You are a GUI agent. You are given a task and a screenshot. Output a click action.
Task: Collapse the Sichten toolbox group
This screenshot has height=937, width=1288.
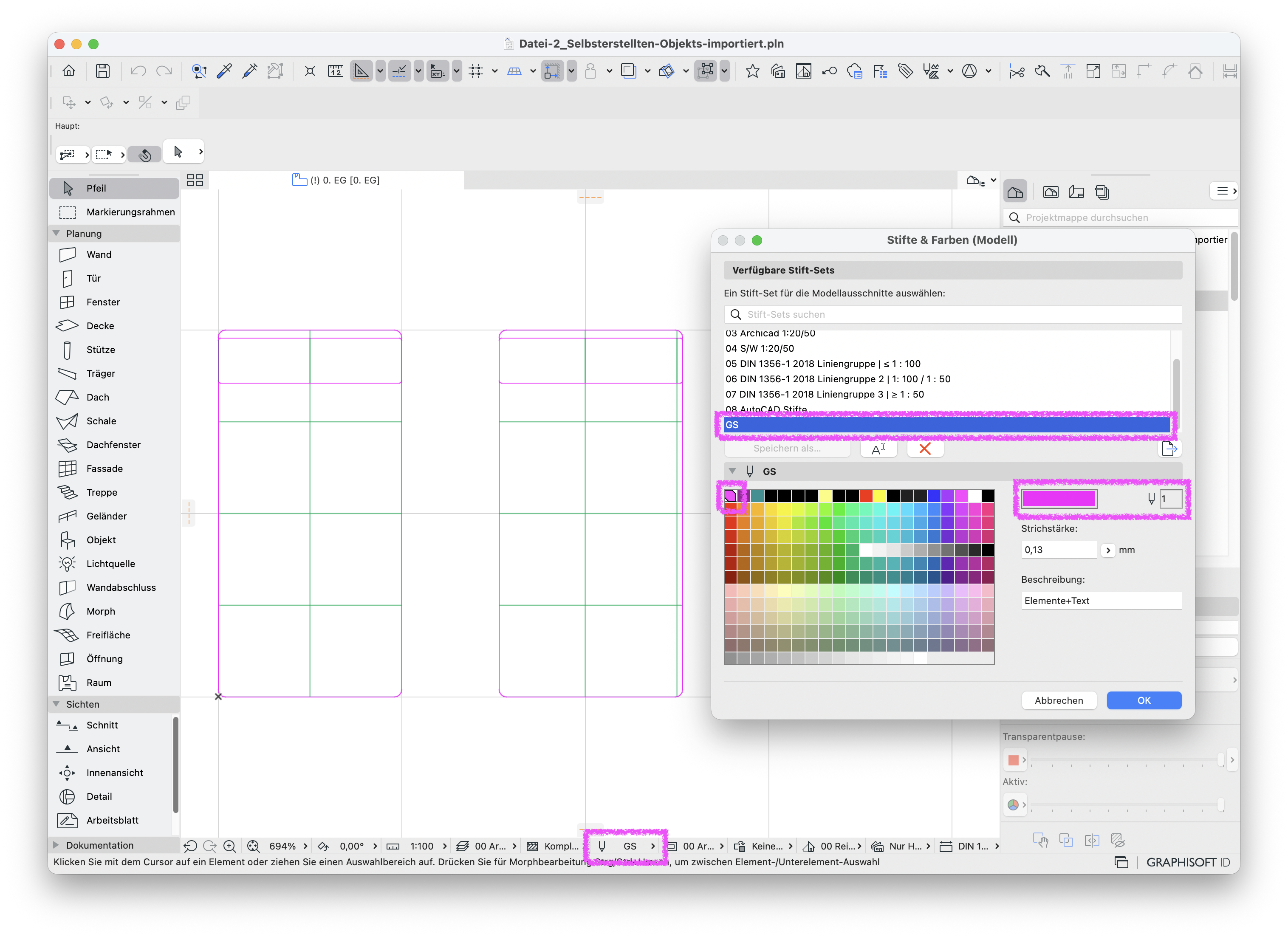point(56,704)
